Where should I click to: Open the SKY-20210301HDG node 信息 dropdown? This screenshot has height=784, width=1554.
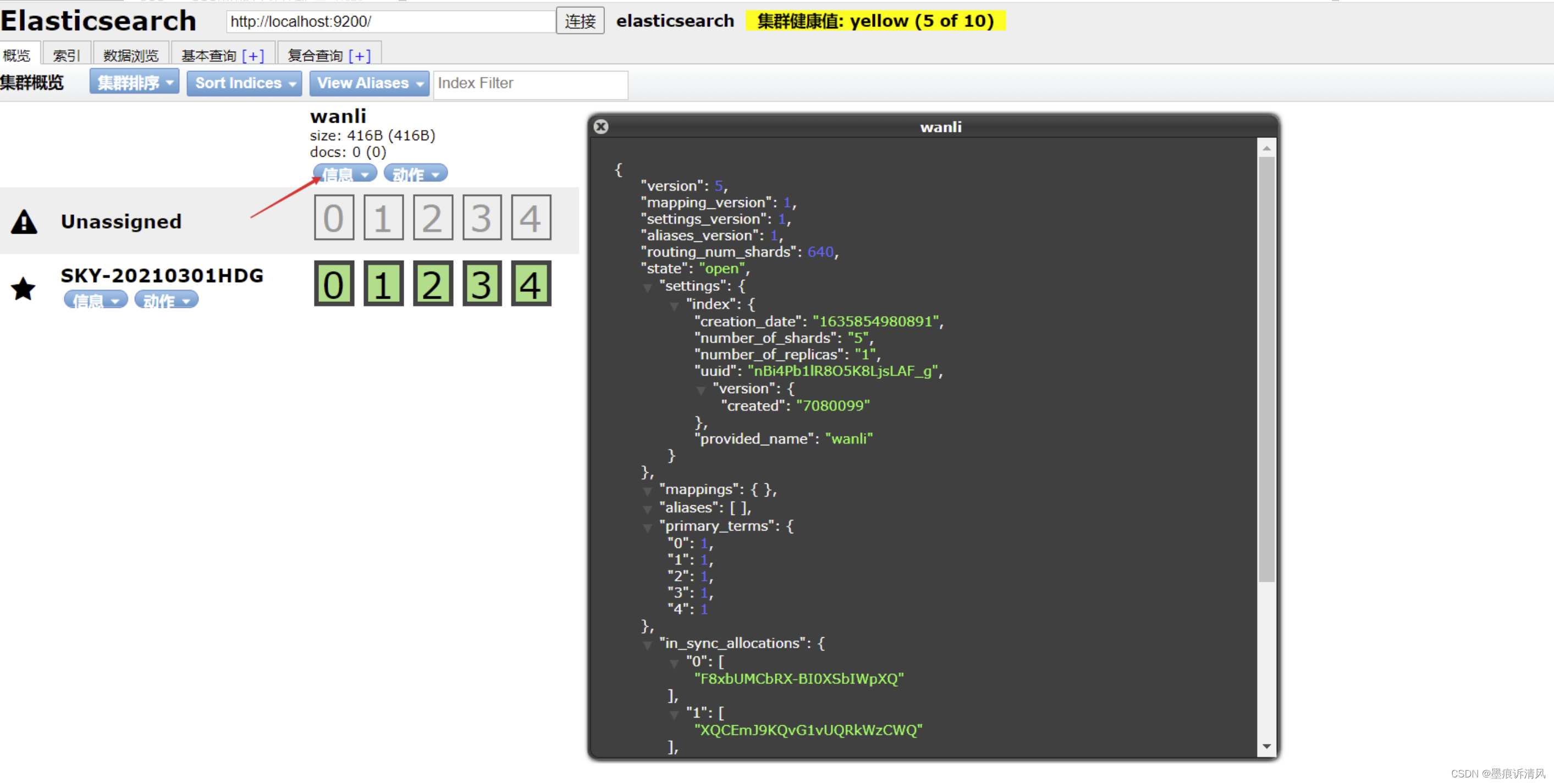(x=96, y=300)
